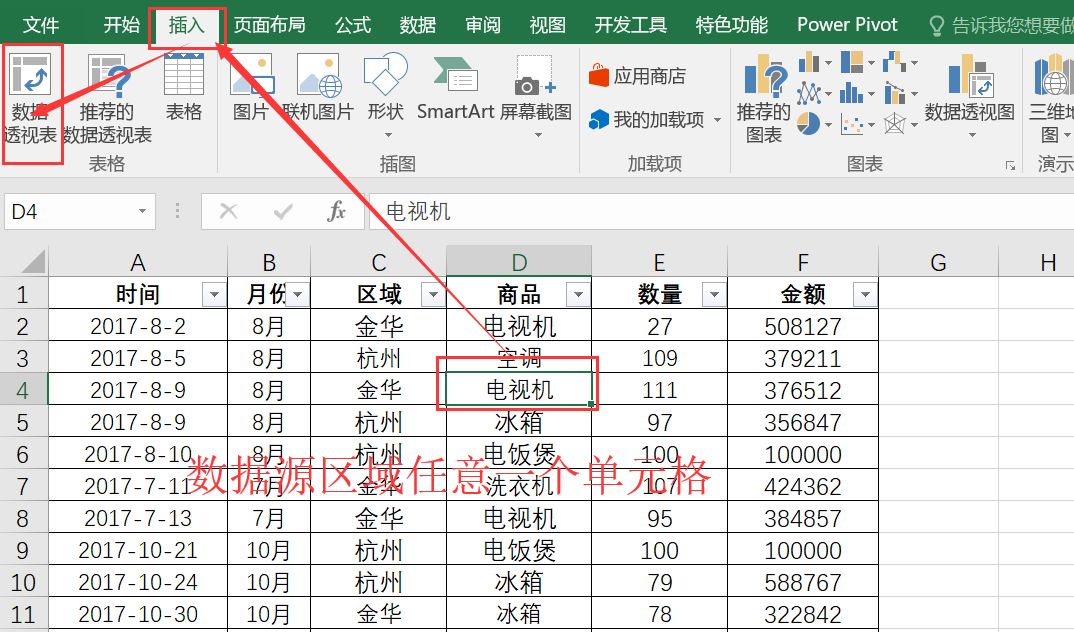Switch to the 审阅 review tab

click(x=483, y=25)
